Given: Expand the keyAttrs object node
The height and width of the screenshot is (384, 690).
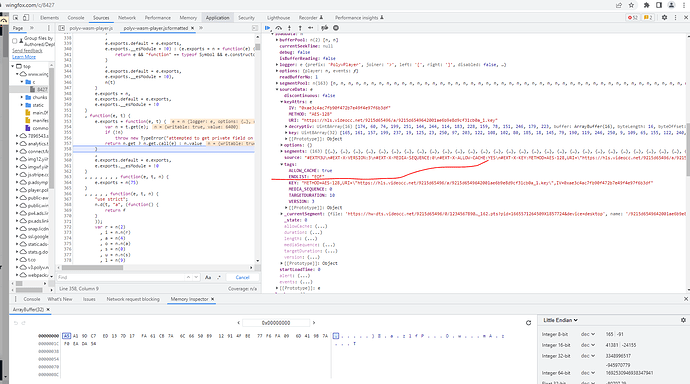Looking at the screenshot, I should pos(282,102).
